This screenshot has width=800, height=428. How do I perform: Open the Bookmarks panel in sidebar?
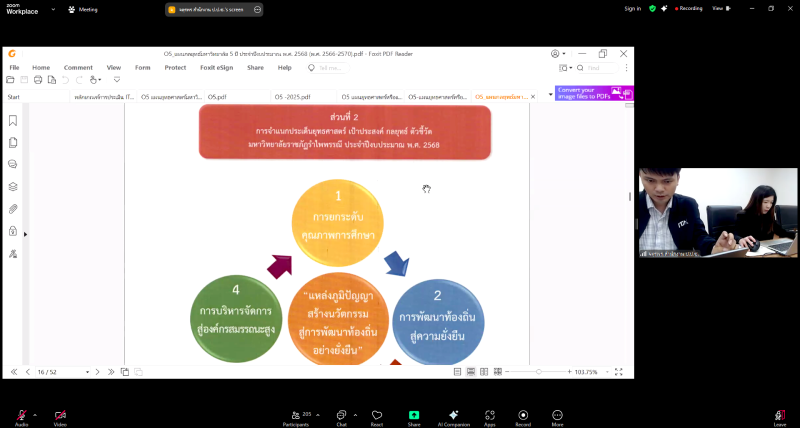pos(13,120)
